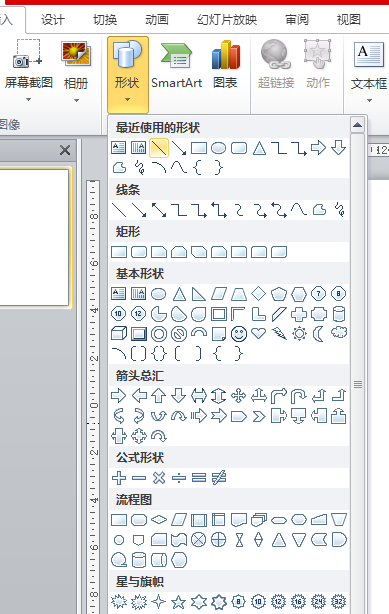389x614 pixels.
Task: Select the right triangle in 基本形状
Action: click(199, 294)
